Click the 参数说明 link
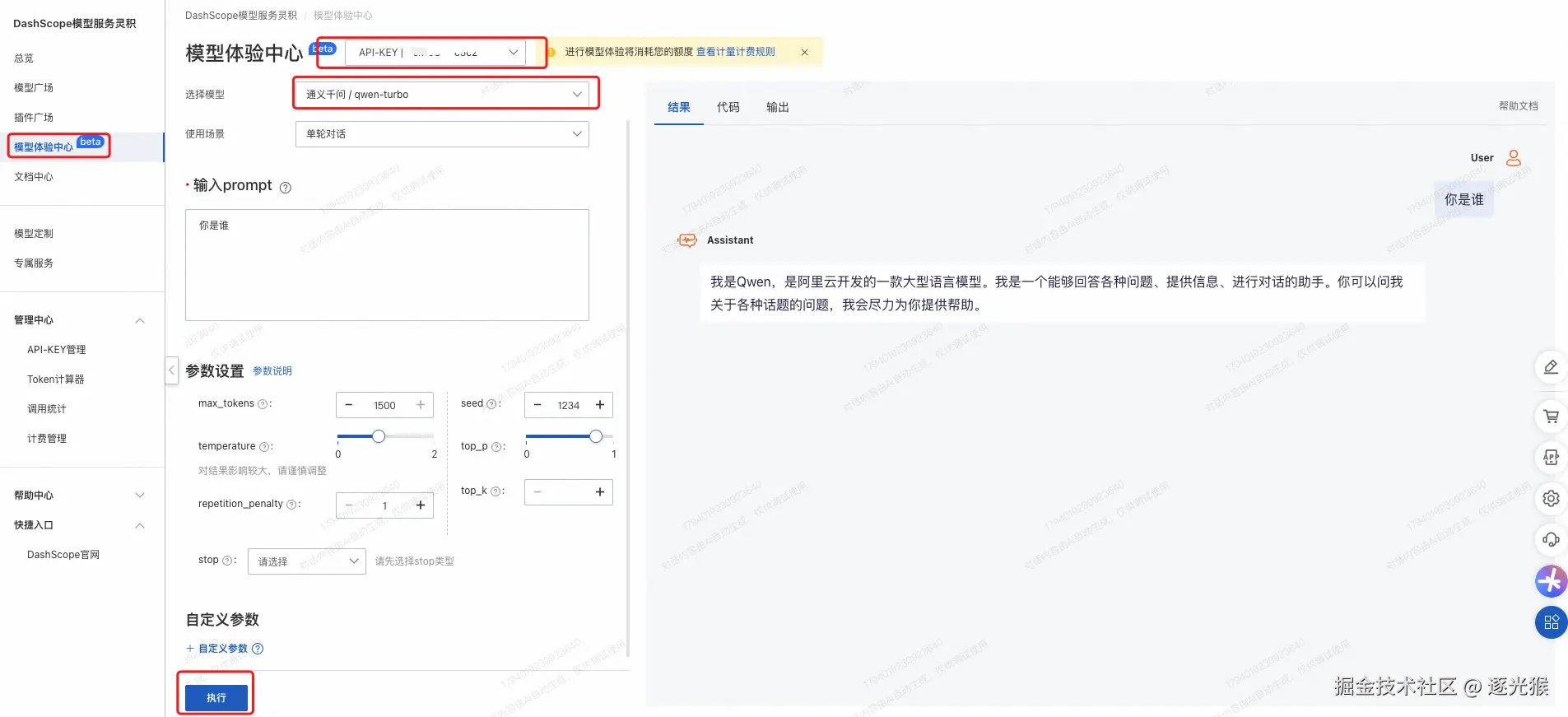This screenshot has height=717, width=1568. (x=272, y=371)
